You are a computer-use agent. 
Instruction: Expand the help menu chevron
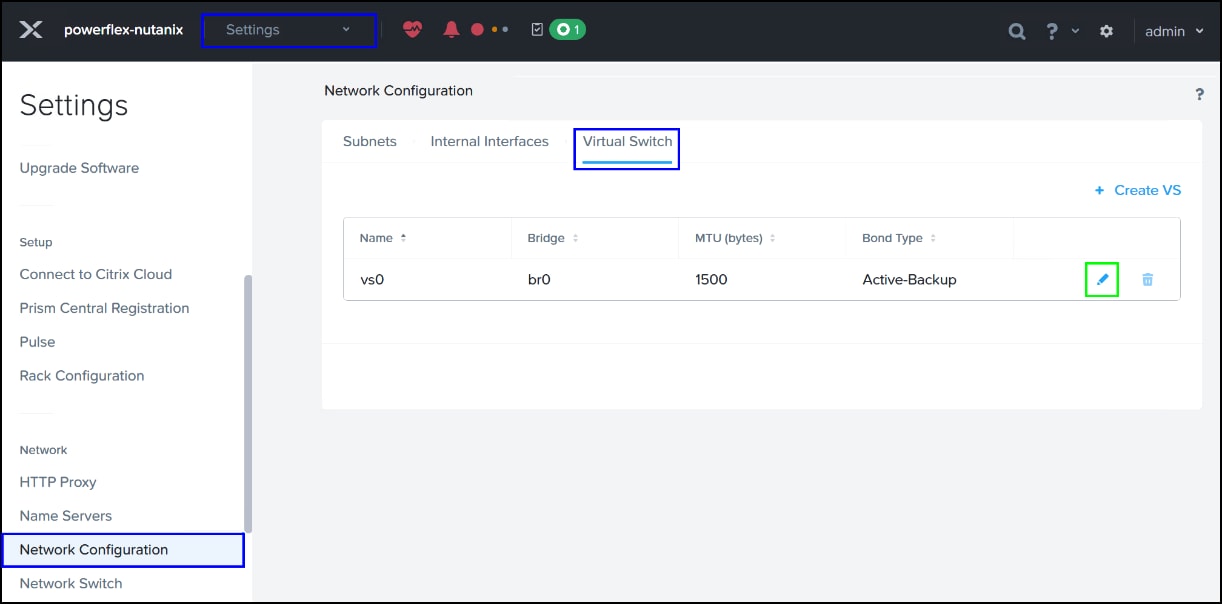(1075, 31)
